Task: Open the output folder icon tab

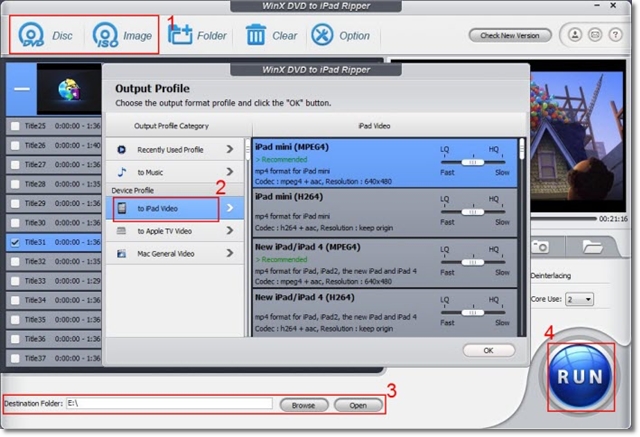Action: click(592, 245)
